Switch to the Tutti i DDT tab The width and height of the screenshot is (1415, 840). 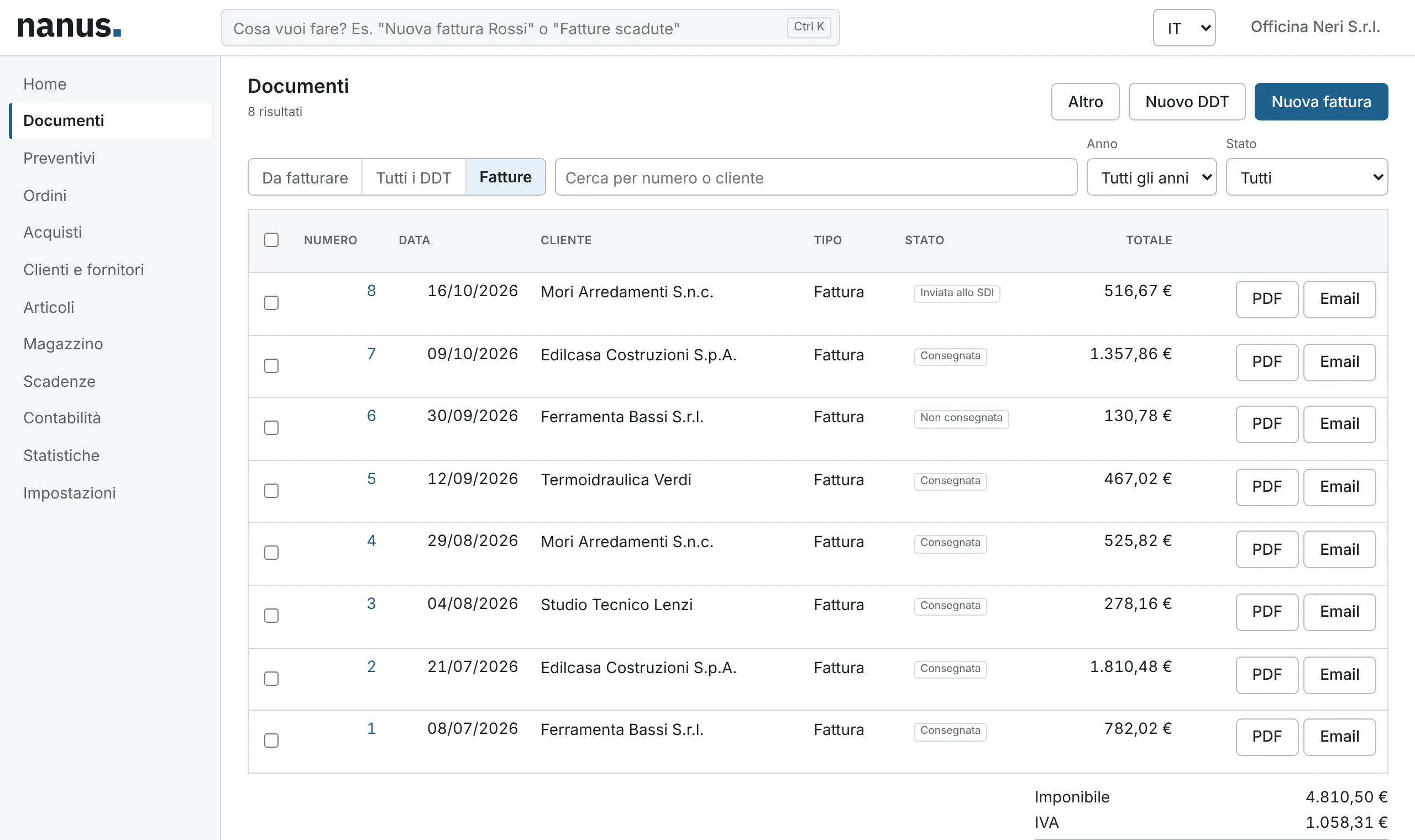(414, 177)
